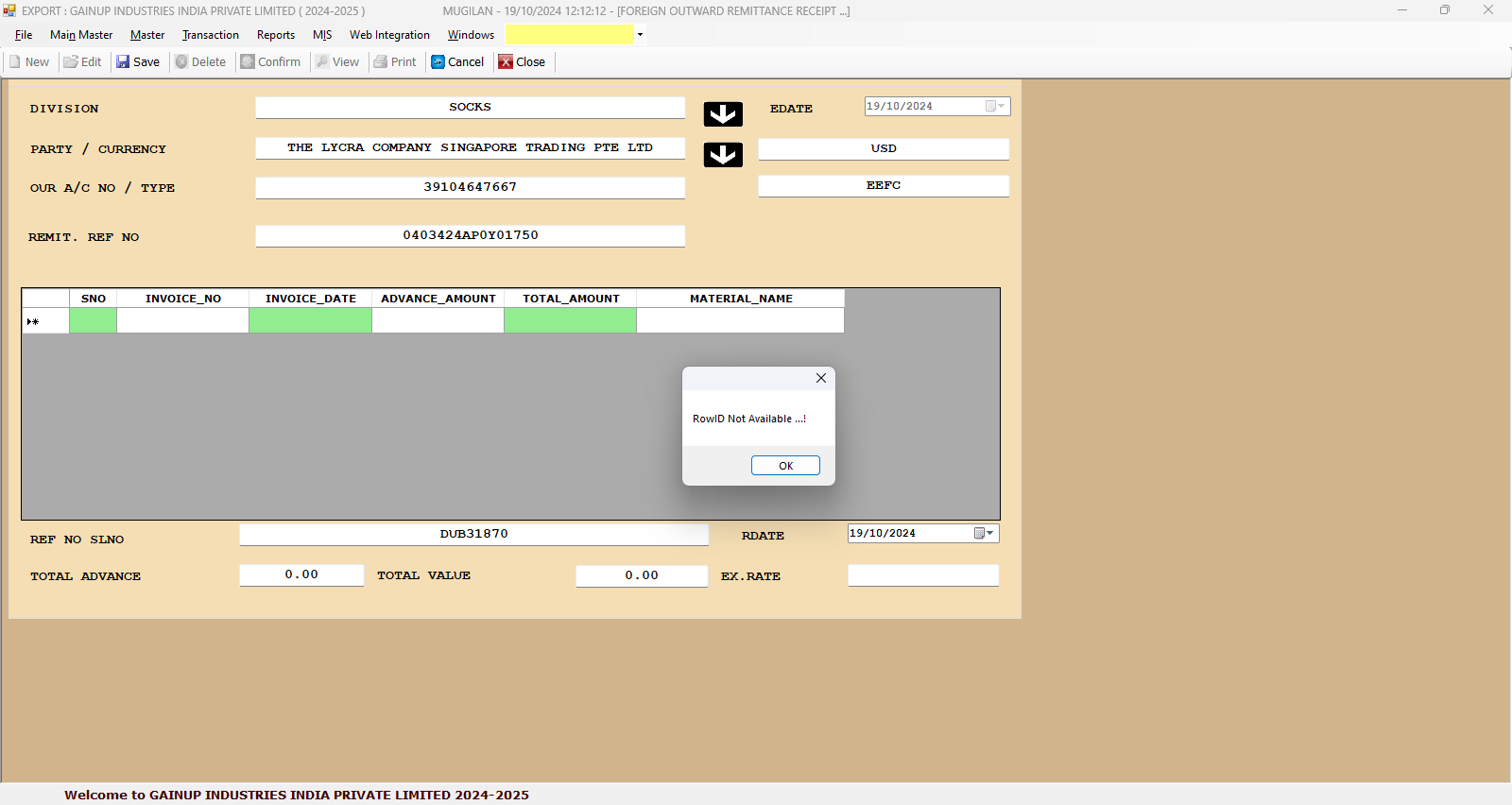Dismiss the message dialog with X button

(x=821, y=378)
